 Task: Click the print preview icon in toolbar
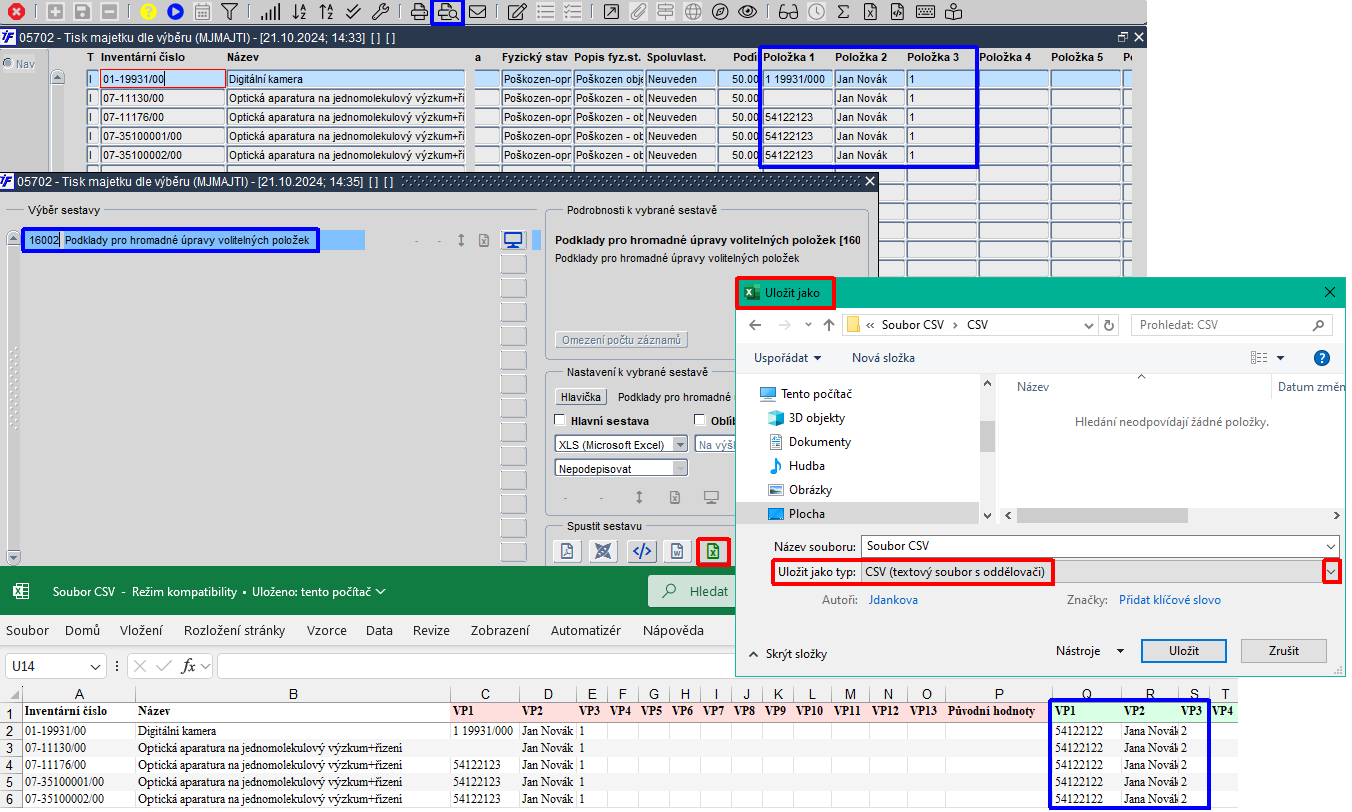click(x=448, y=12)
